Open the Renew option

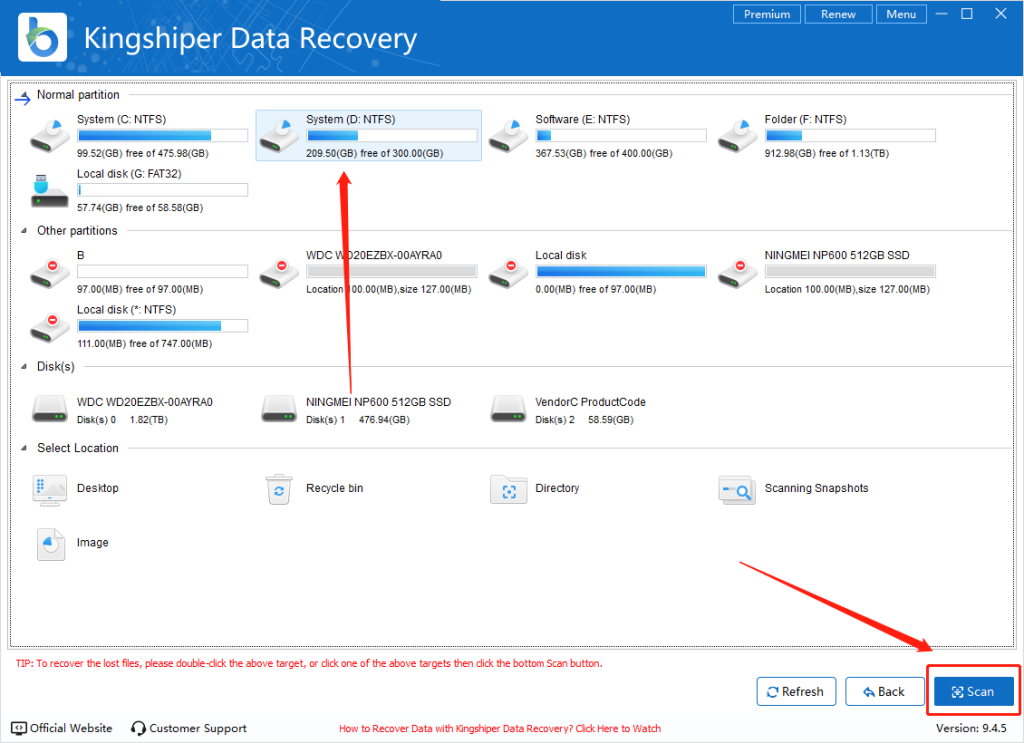838,14
